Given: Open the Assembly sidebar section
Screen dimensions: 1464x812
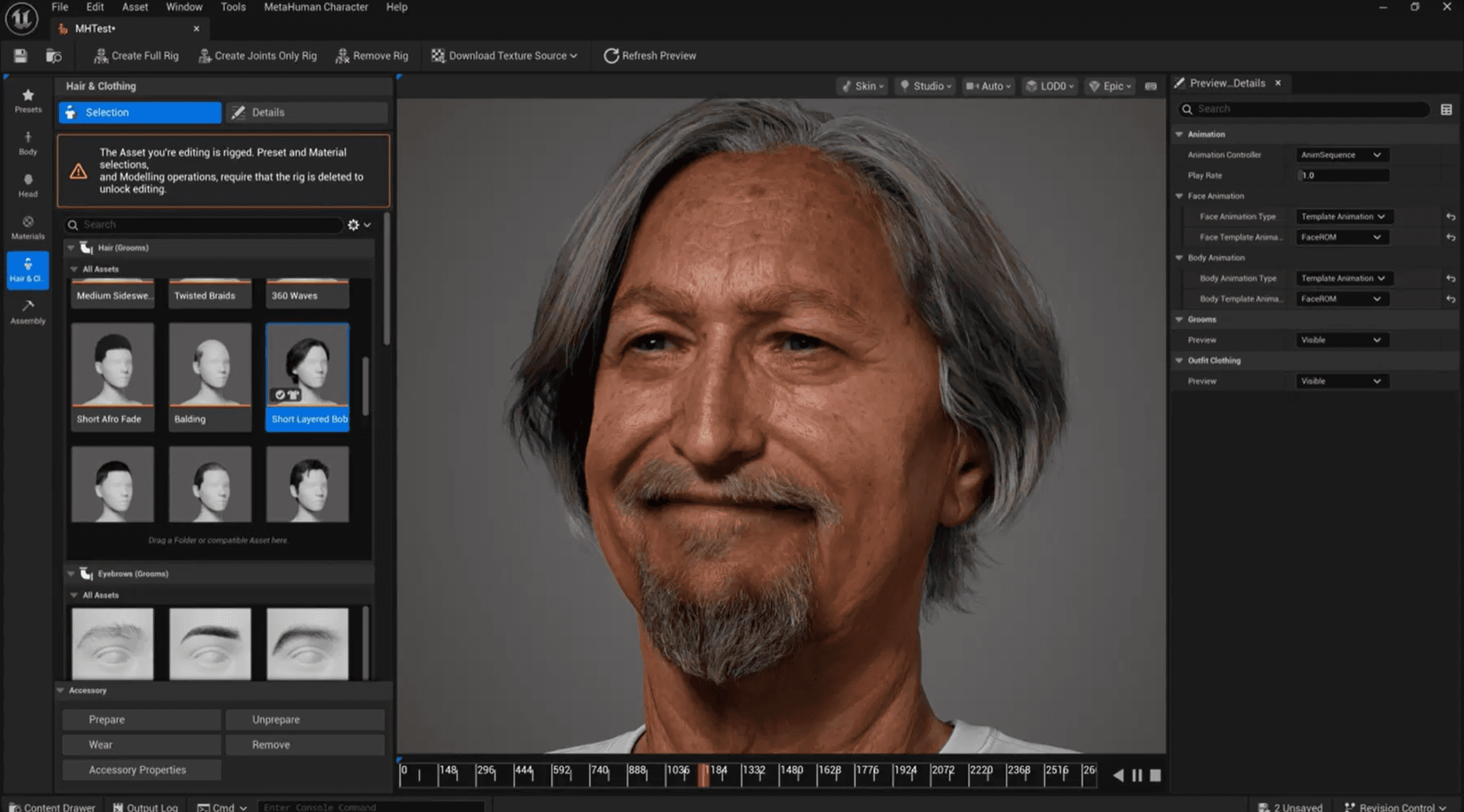Looking at the screenshot, I should tap(28, 311).
